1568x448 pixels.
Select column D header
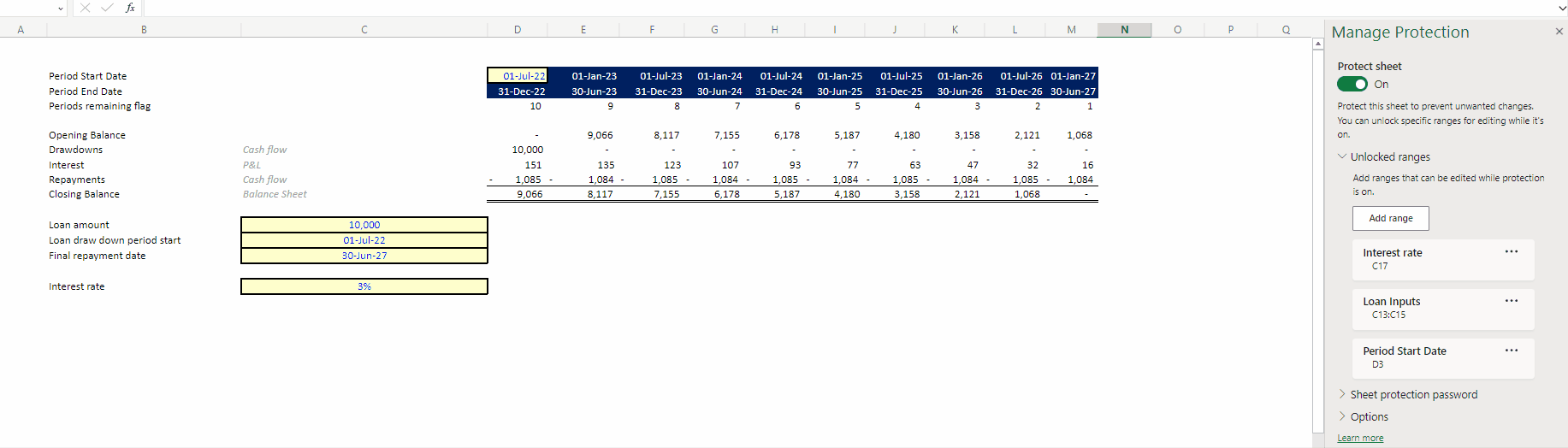[517, 30]
